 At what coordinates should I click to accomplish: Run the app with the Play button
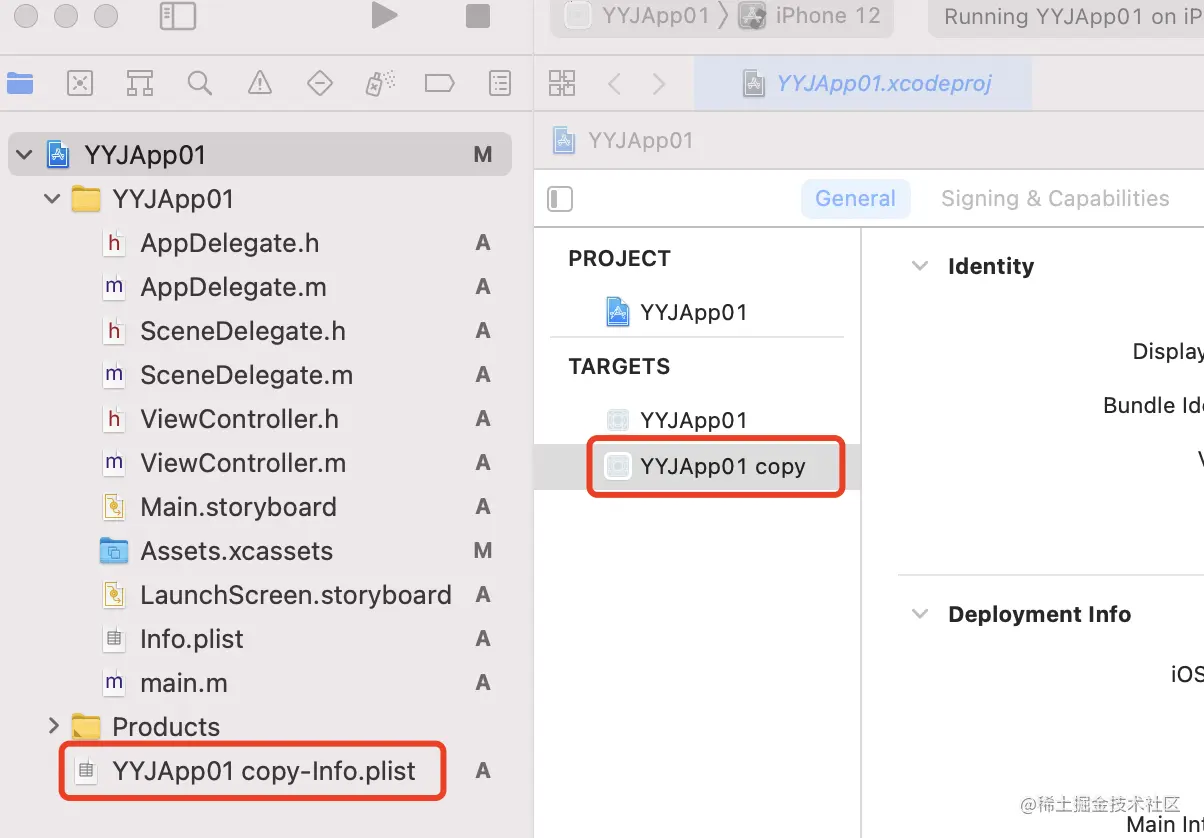point(384,16)
